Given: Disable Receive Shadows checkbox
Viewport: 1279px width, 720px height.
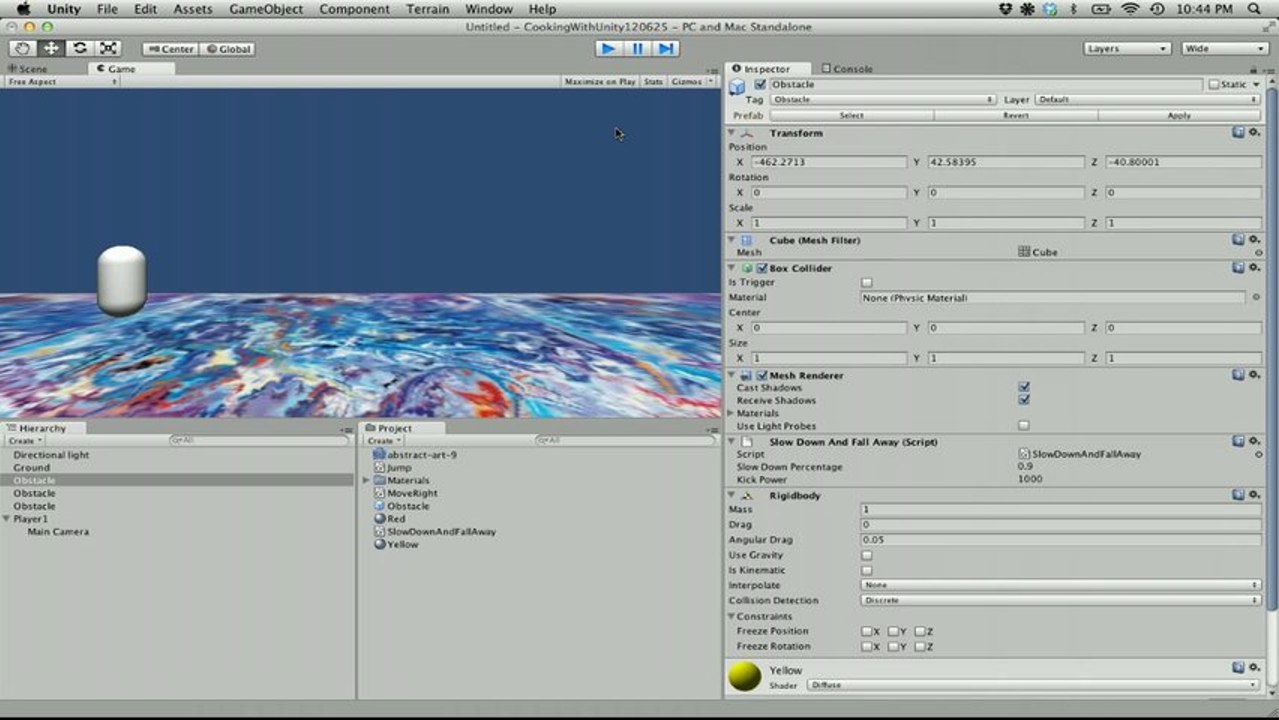Looking at the screenshot, I should click(x=1024, y=400).
